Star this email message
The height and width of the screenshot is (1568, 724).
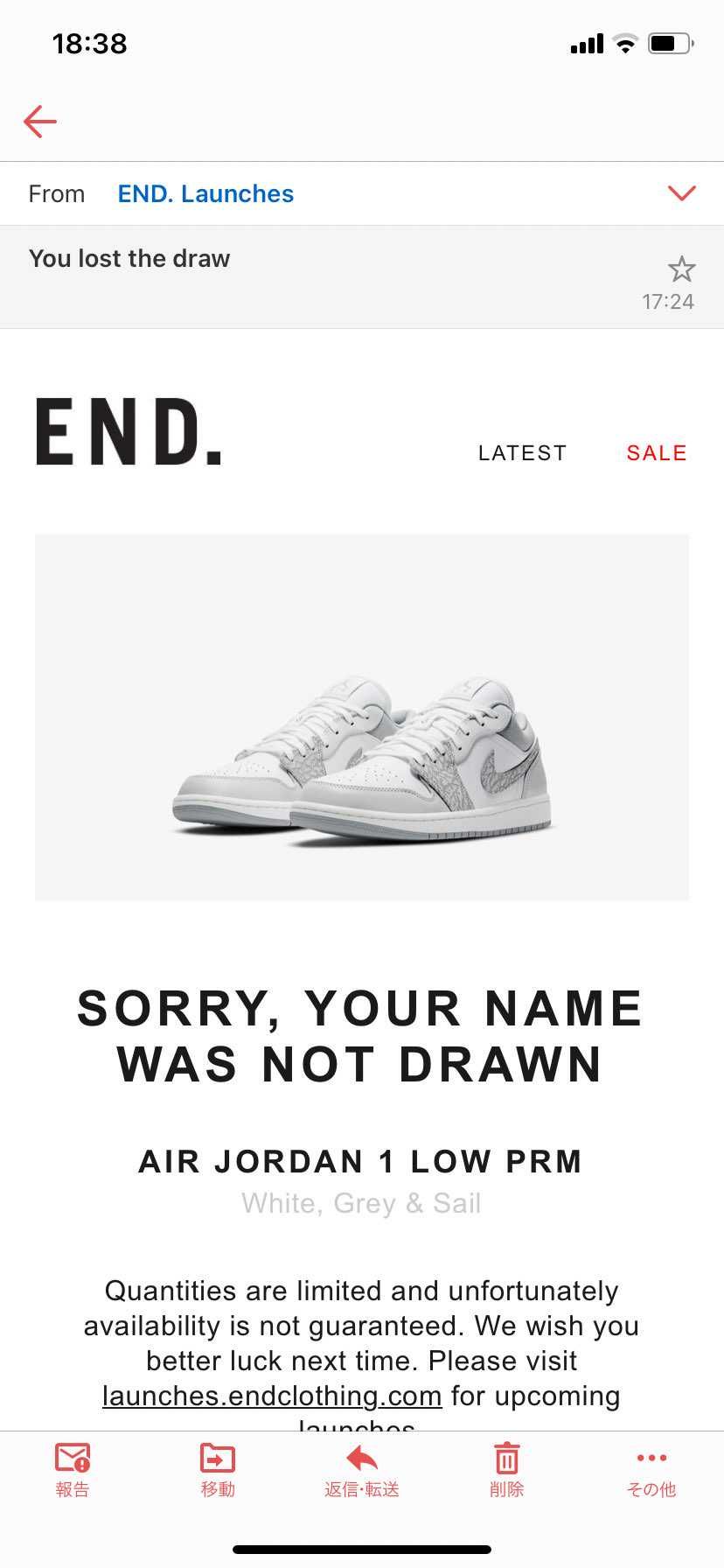(x=681, y=269)
